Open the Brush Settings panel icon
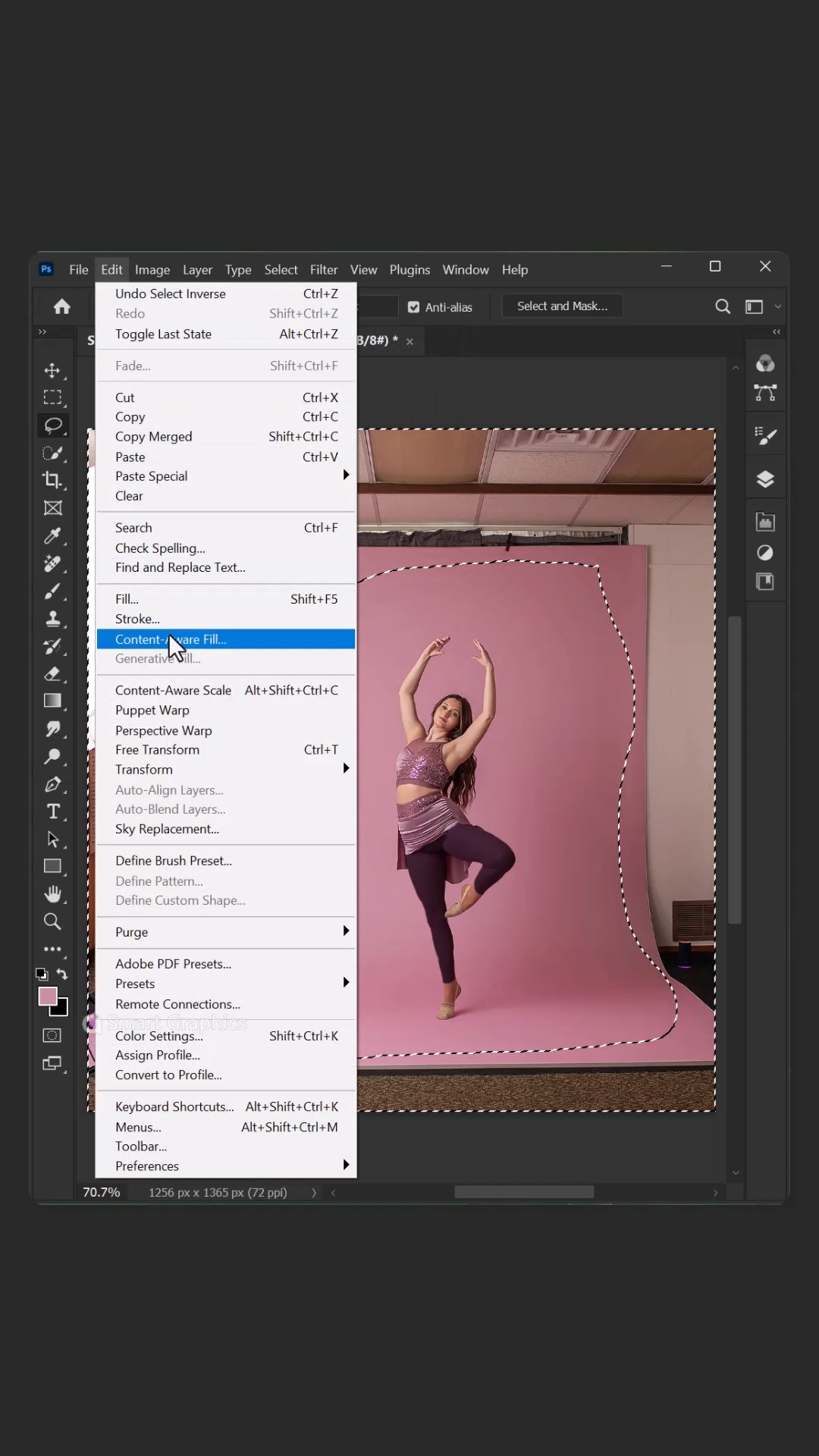The width and height of the screenshot is (819, 1456). [x=765, y=436]
